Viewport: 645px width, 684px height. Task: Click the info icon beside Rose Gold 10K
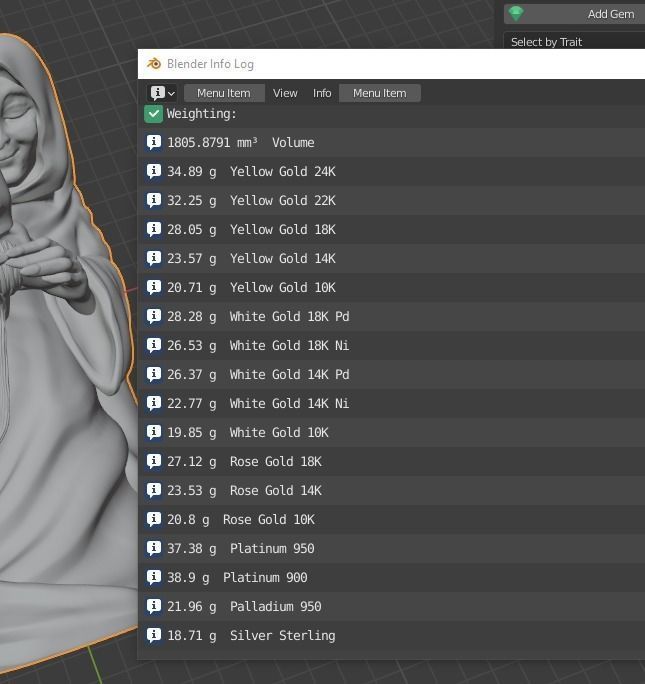tap(154, 520)
